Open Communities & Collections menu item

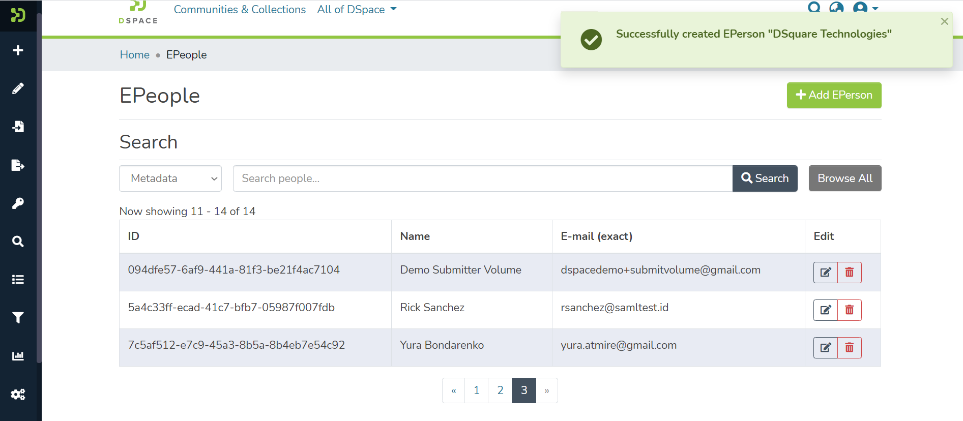coord(240,9)
